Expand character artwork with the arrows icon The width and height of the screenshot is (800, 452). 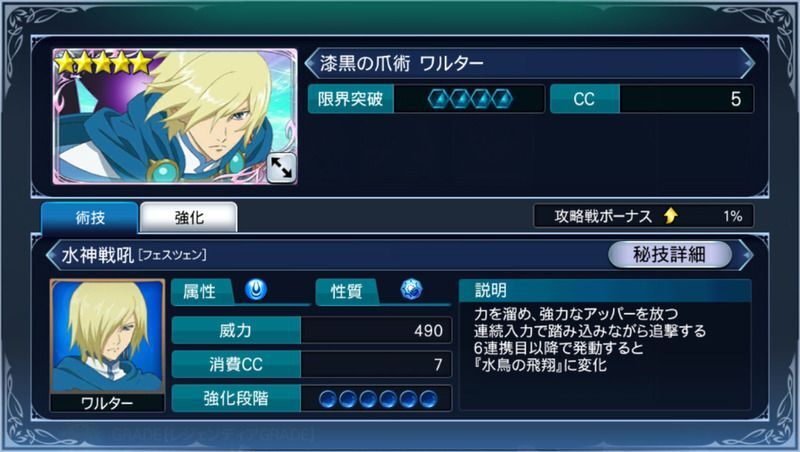(281, 167)
